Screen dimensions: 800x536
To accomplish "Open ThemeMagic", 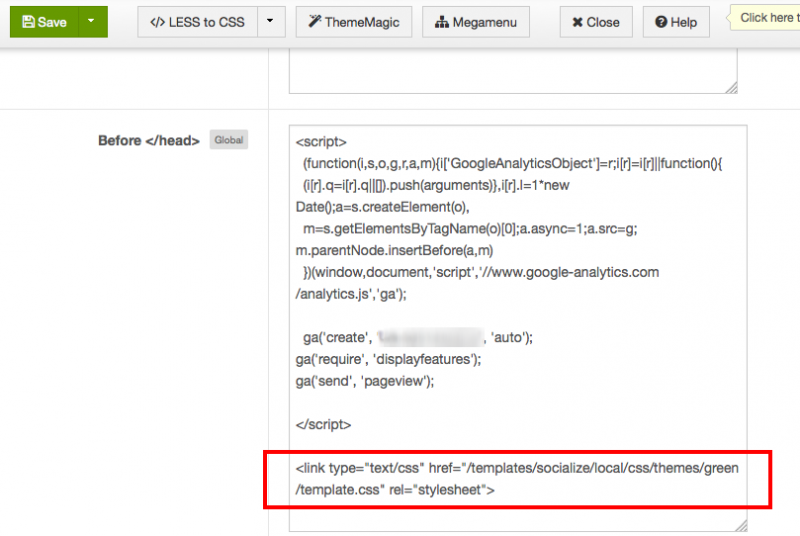I will [x=354, y=22].
